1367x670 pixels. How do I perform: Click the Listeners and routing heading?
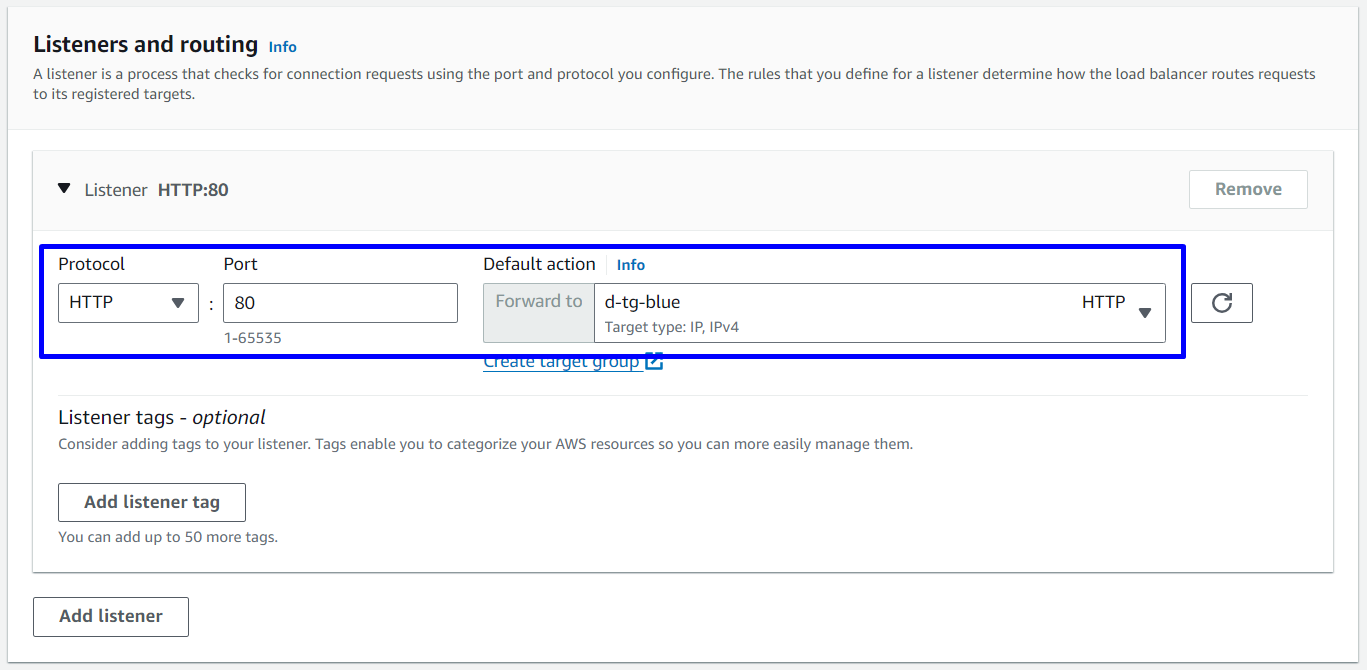146,45
